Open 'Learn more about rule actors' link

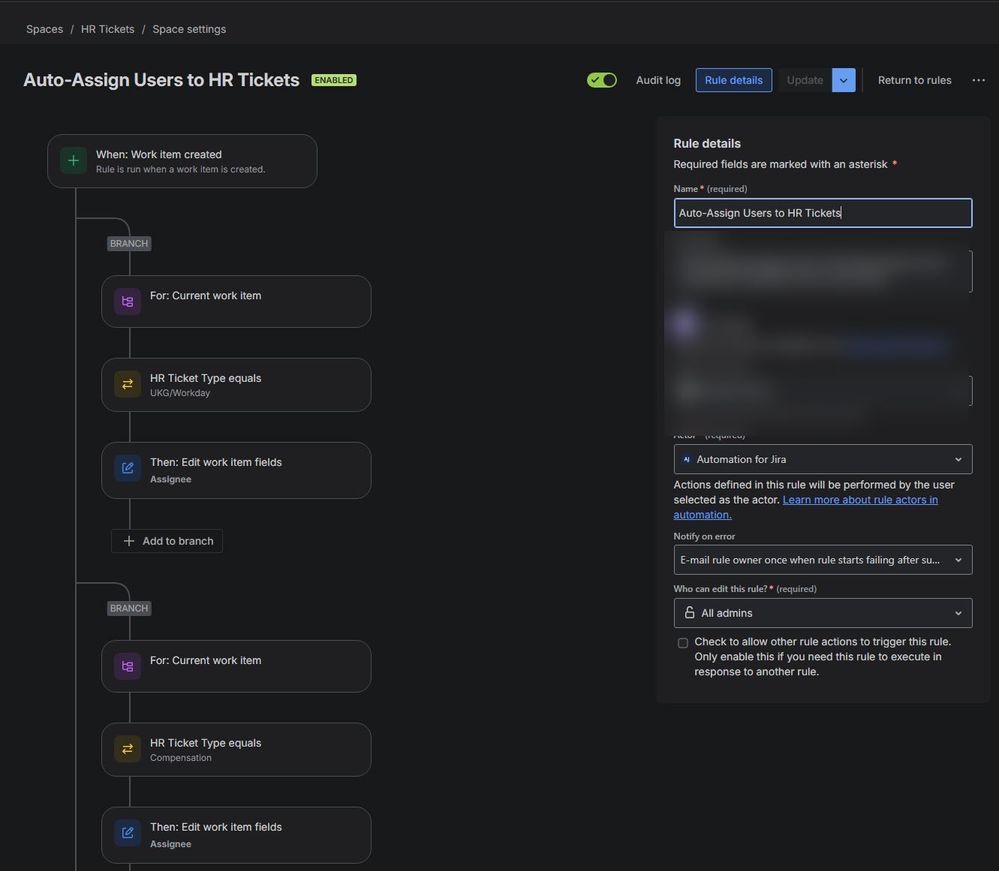pyautogui.click(x=805, y=507)
